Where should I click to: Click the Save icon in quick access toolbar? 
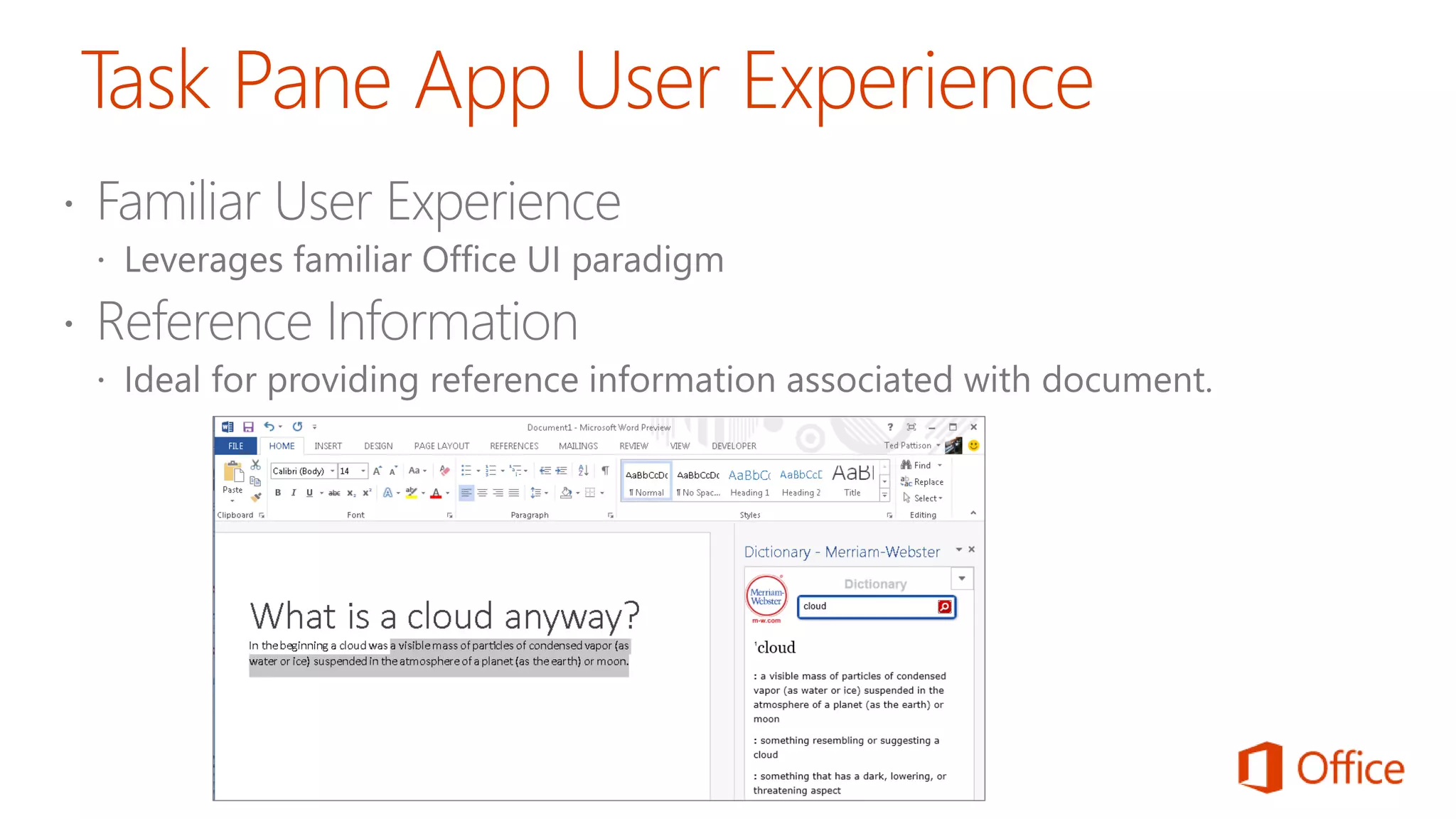point(248,427)
